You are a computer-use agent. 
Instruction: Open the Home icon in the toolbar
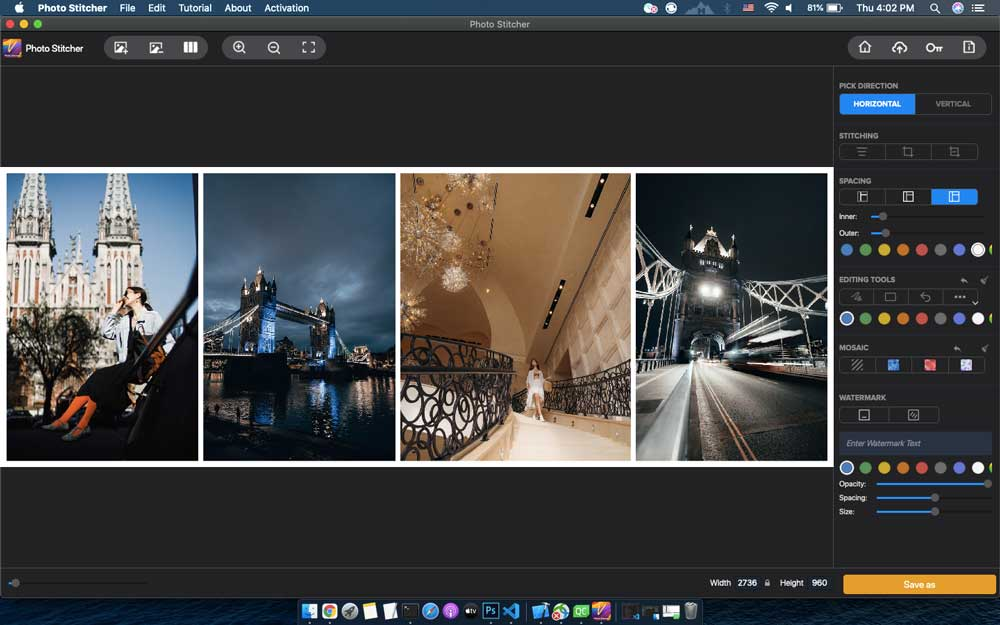pos(866,47)
